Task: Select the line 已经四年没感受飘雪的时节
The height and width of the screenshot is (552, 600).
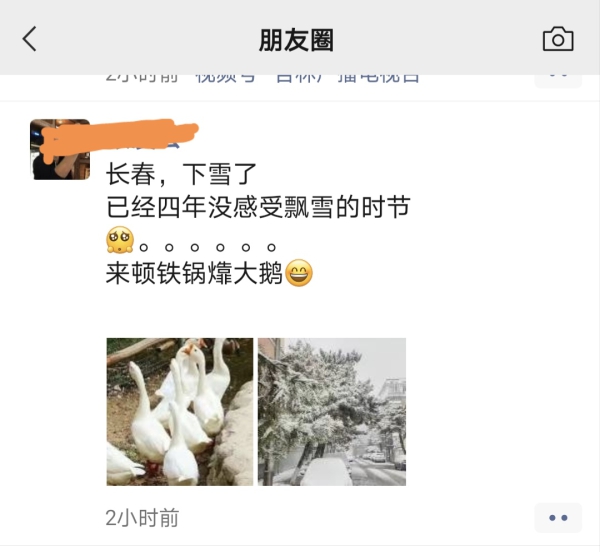Action: [258, 207]
